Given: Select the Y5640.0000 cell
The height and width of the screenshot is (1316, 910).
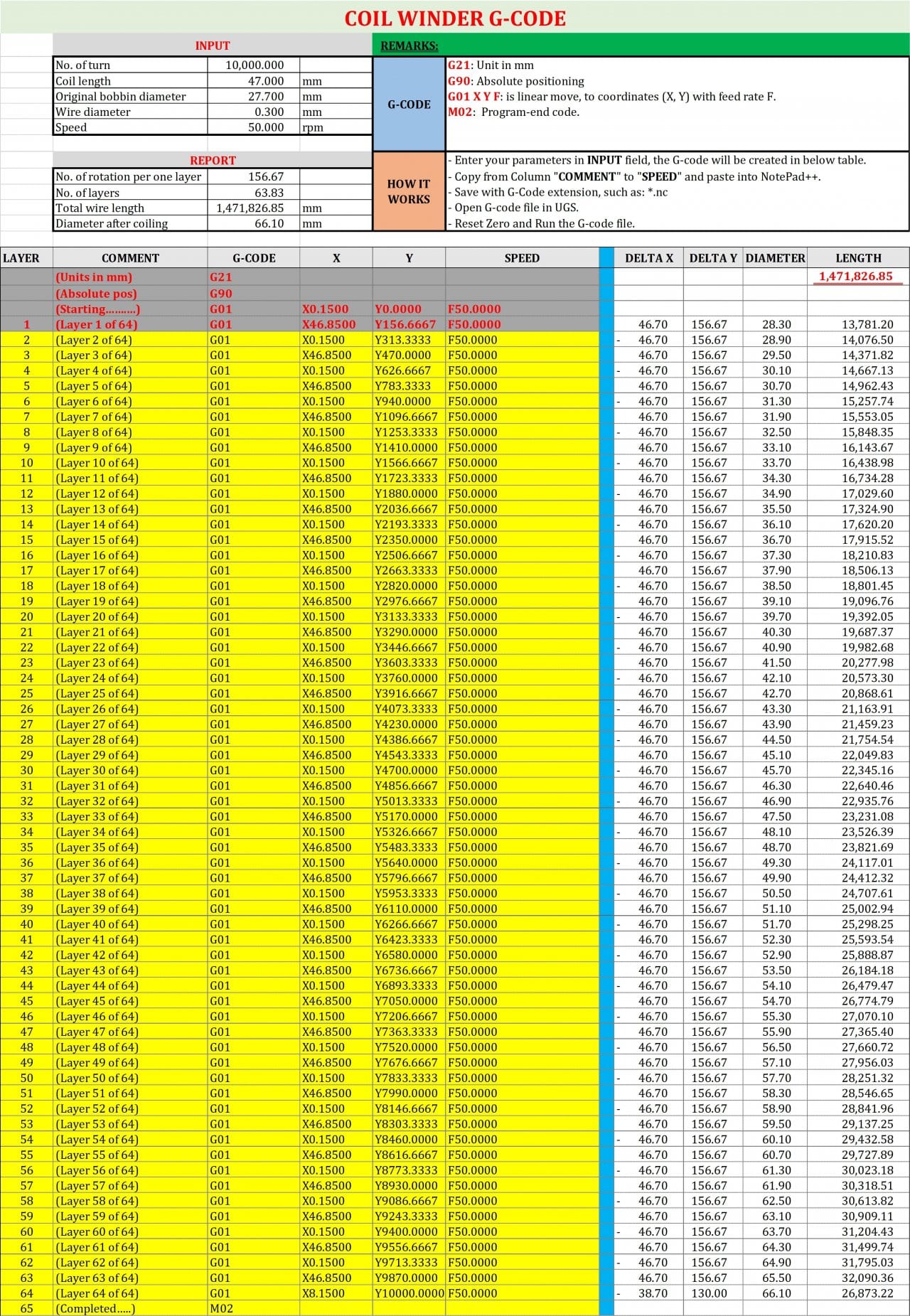Looking at the screenshot, I should point(409,862).
